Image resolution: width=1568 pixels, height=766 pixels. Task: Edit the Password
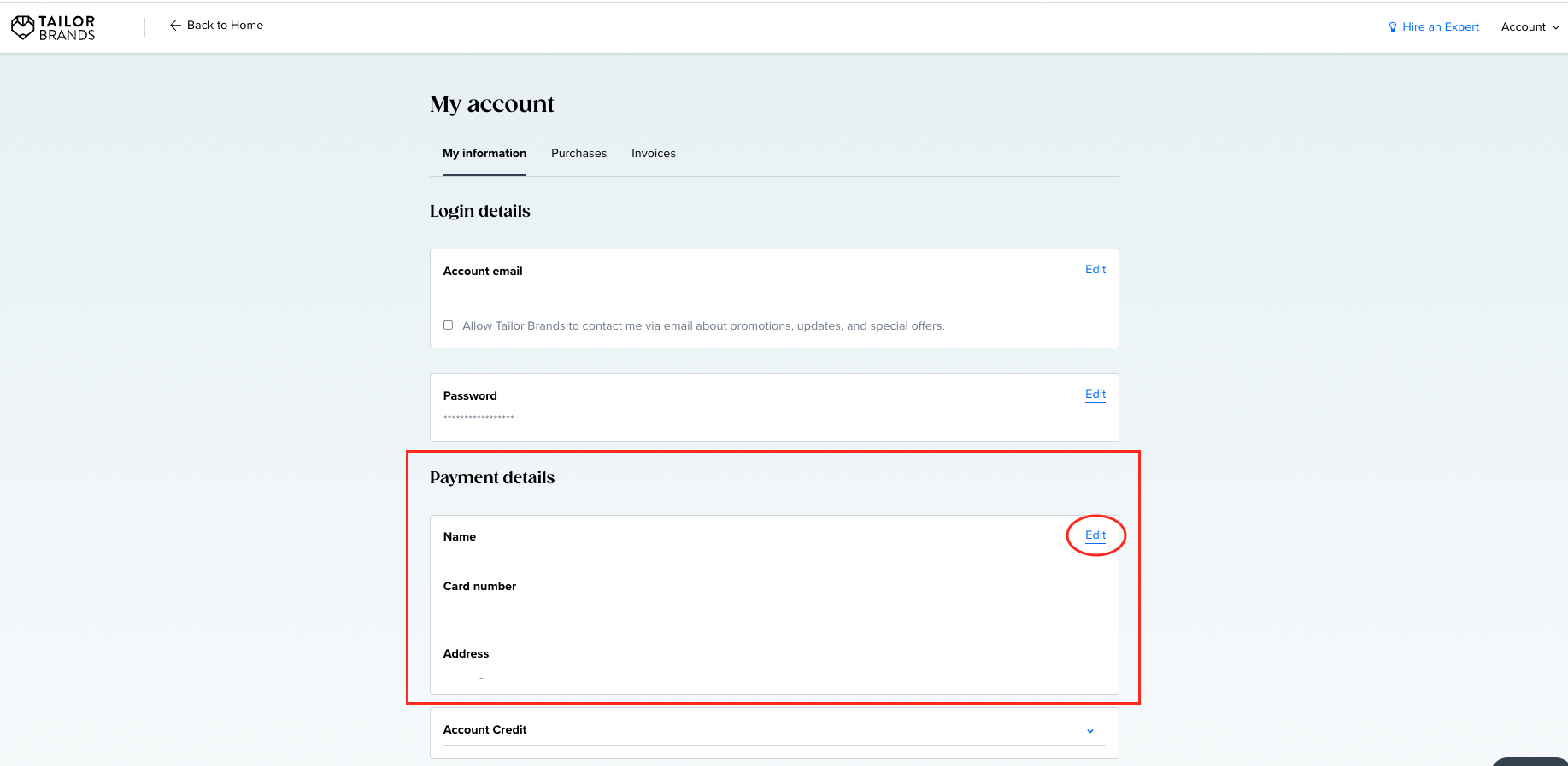point(1095,395)
